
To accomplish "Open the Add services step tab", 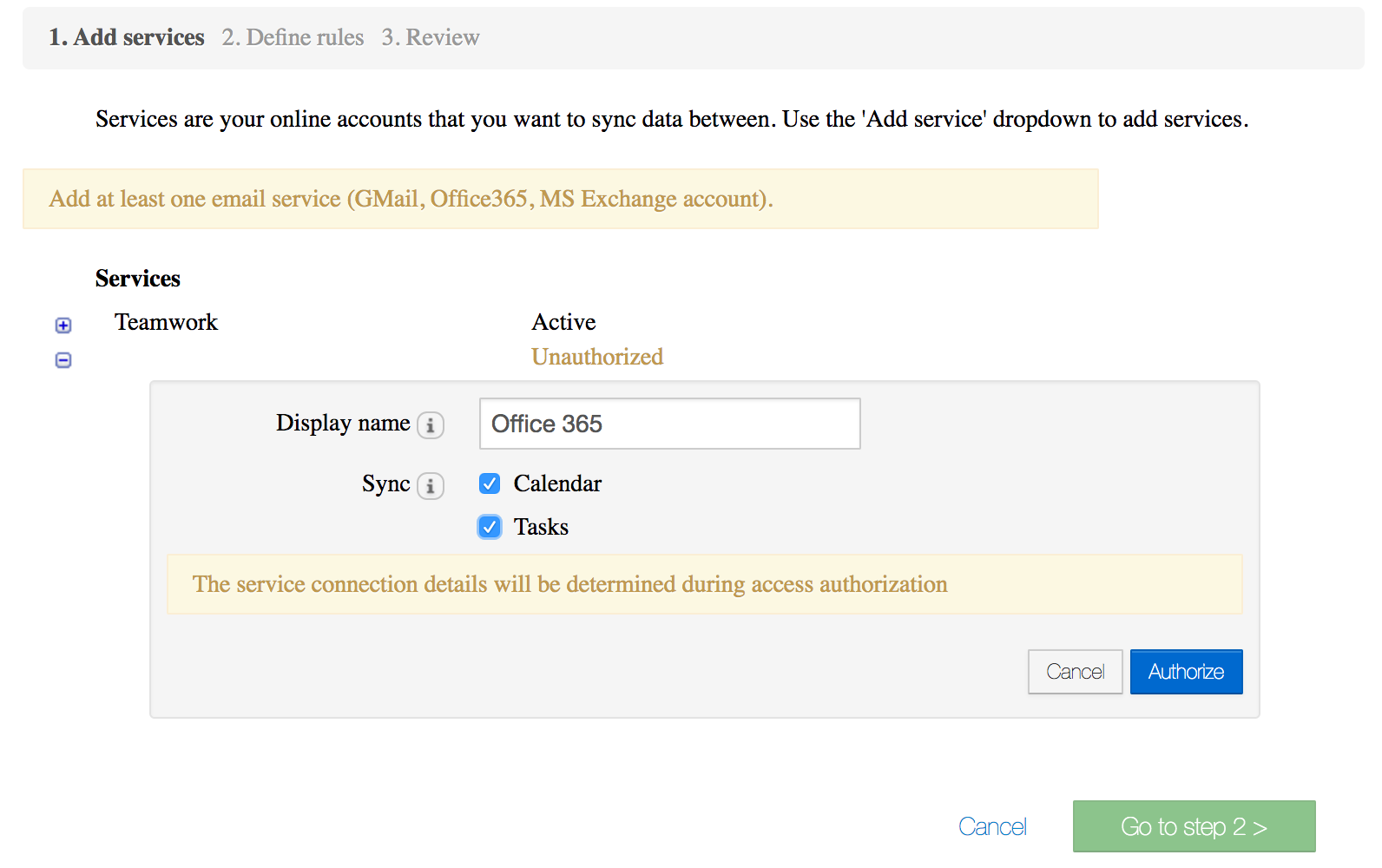I will pyautogui.click(x=127, y=37).
